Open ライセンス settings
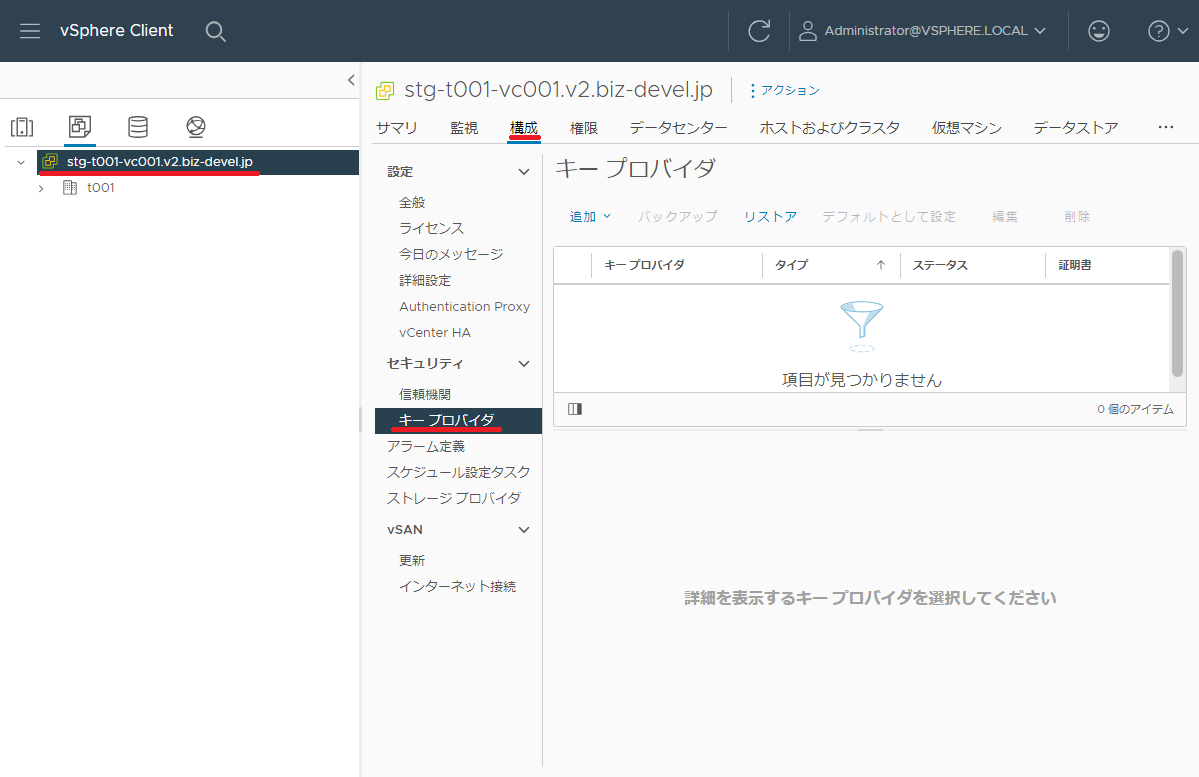Screen dimensions: 1199x777 pos(431,228)
